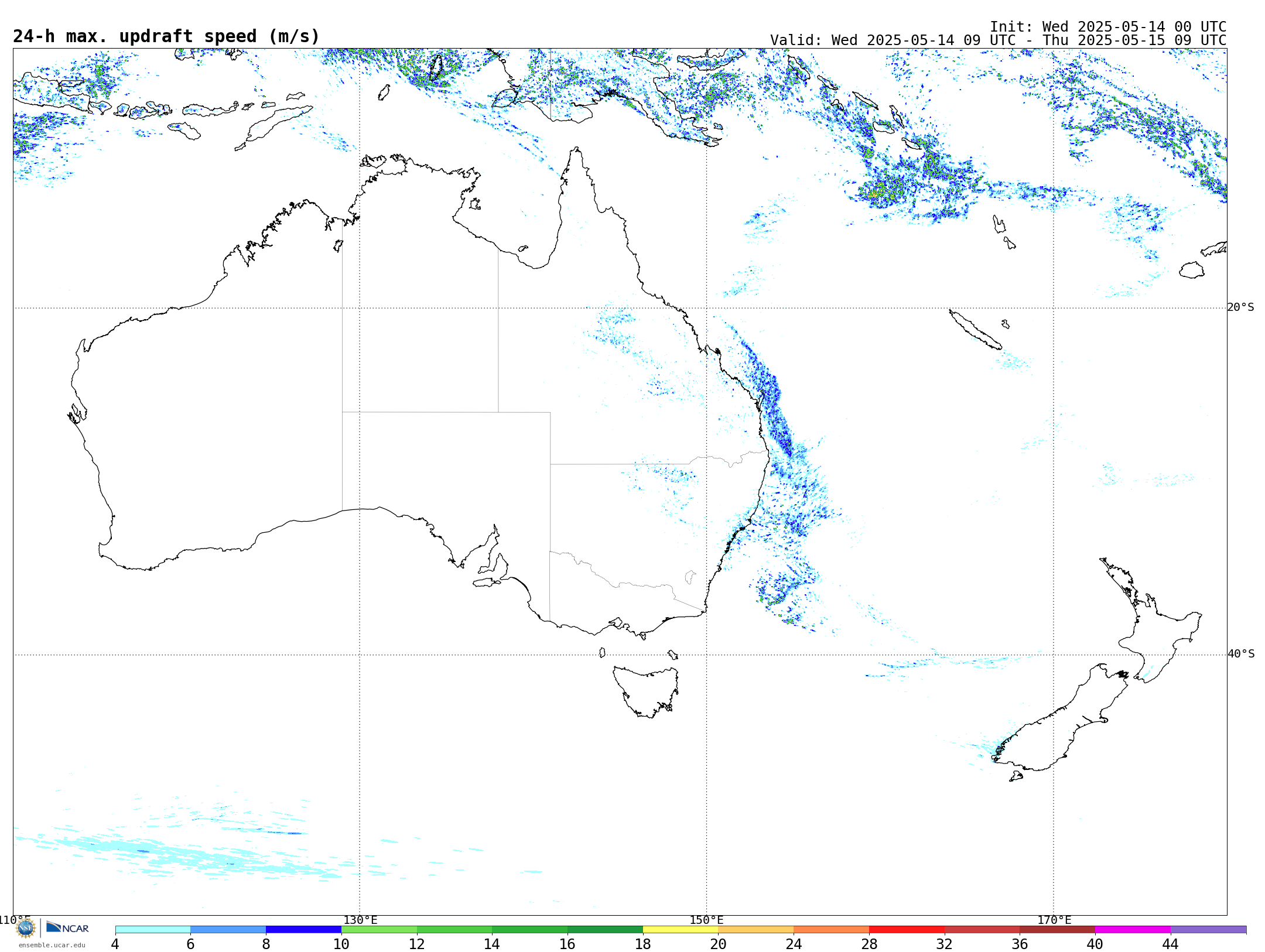Click the colorbar tick label "24"
The width and height of the screenshot is (1265, 952).
tap(794, 944)
